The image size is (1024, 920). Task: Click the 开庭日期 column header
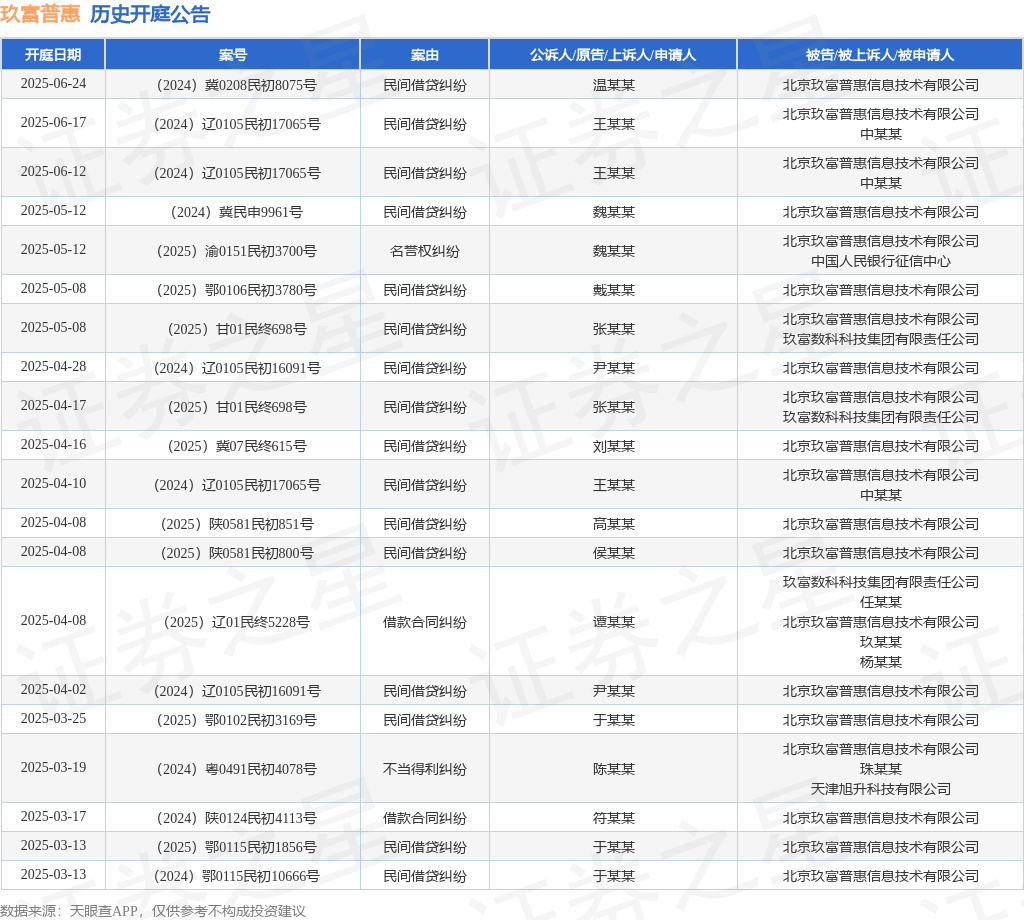point(53,55)
